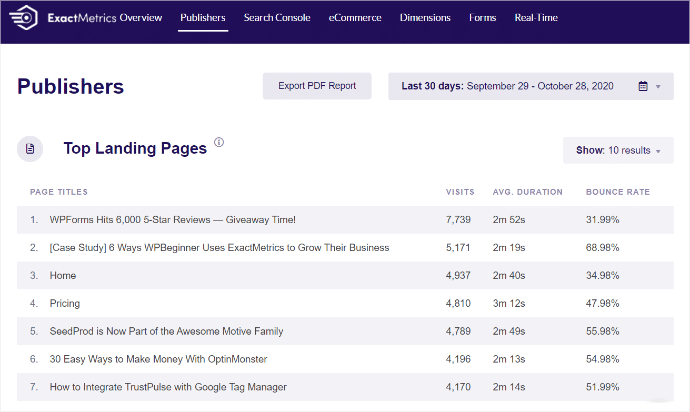Click the calendar icon in date range
Image resolution: width=690 pixels, height=412 pixels.
643,86
